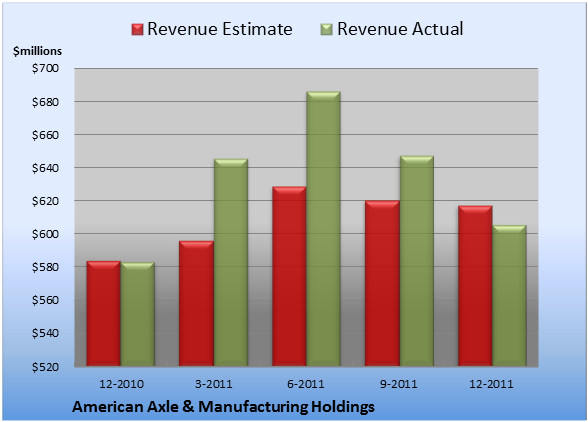Click the $560 axis value

point(45,300)
